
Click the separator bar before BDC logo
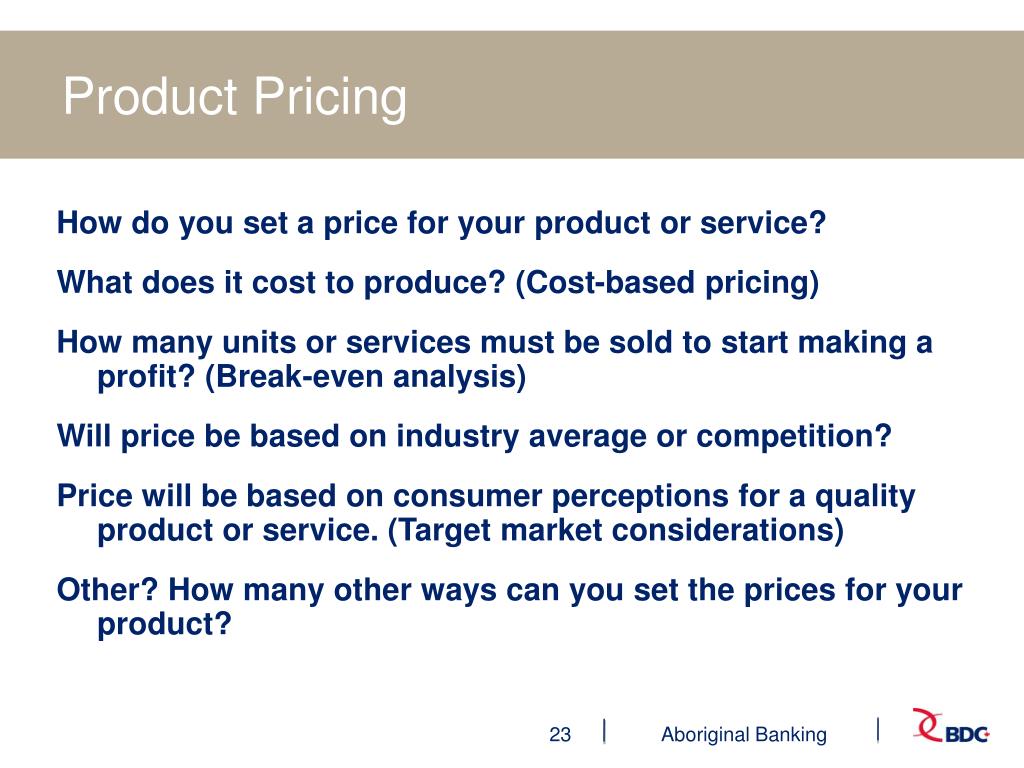[x=878, y=730]
